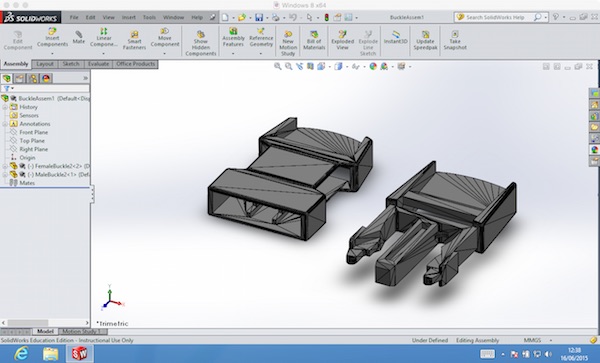The image size is (600, 363).
Task: Click the Print icon
Action: click(x=276, y=17)
